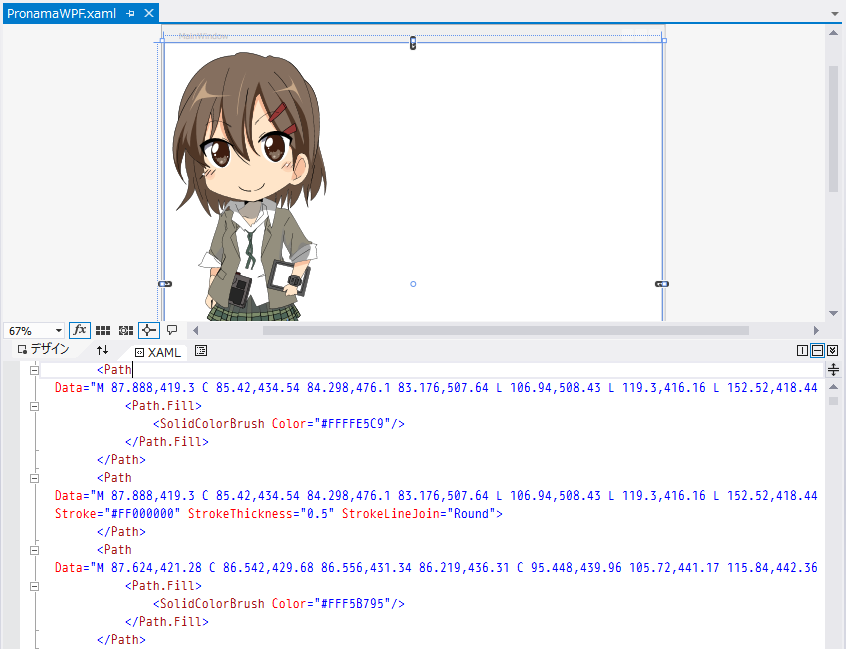846x649 pixels.
Task: Collapse the first Path.Fill node
Action: [x=34, y=406]
